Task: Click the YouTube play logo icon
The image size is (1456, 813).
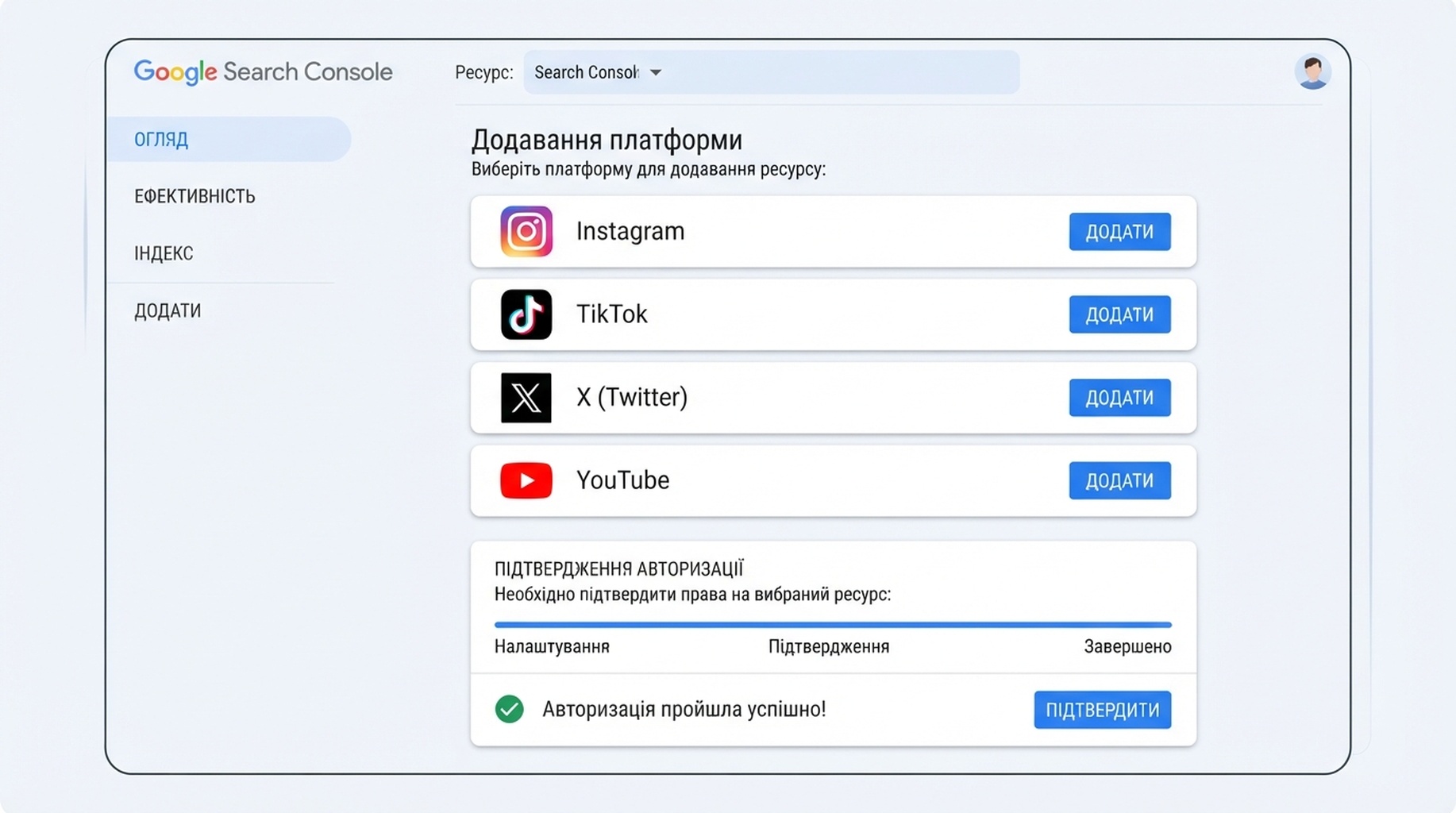Action: point(526,480)
